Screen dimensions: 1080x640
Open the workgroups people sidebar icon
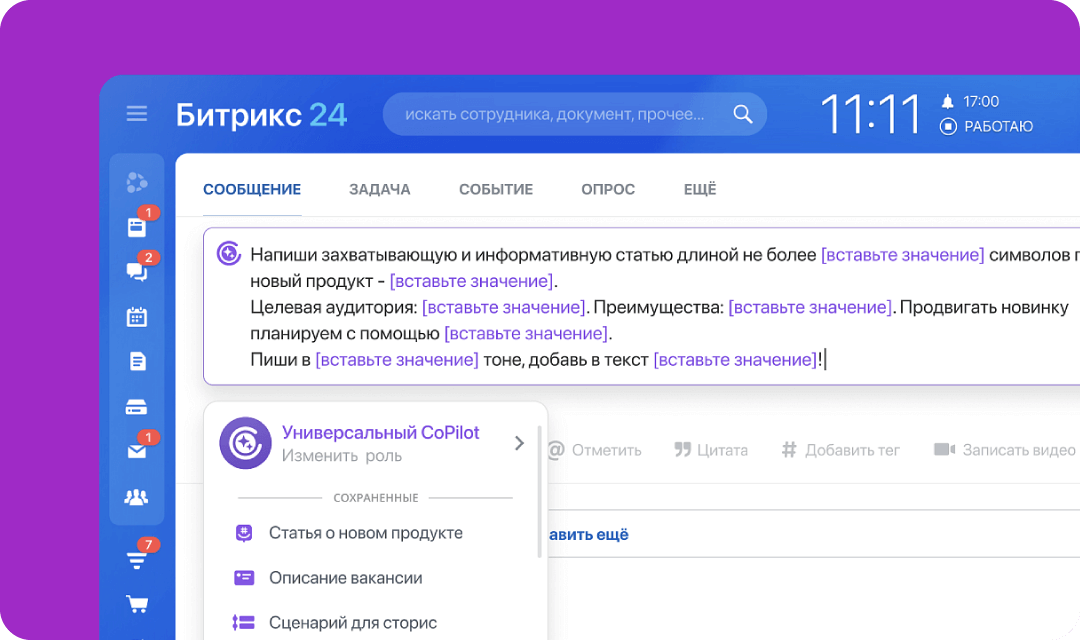136,497
